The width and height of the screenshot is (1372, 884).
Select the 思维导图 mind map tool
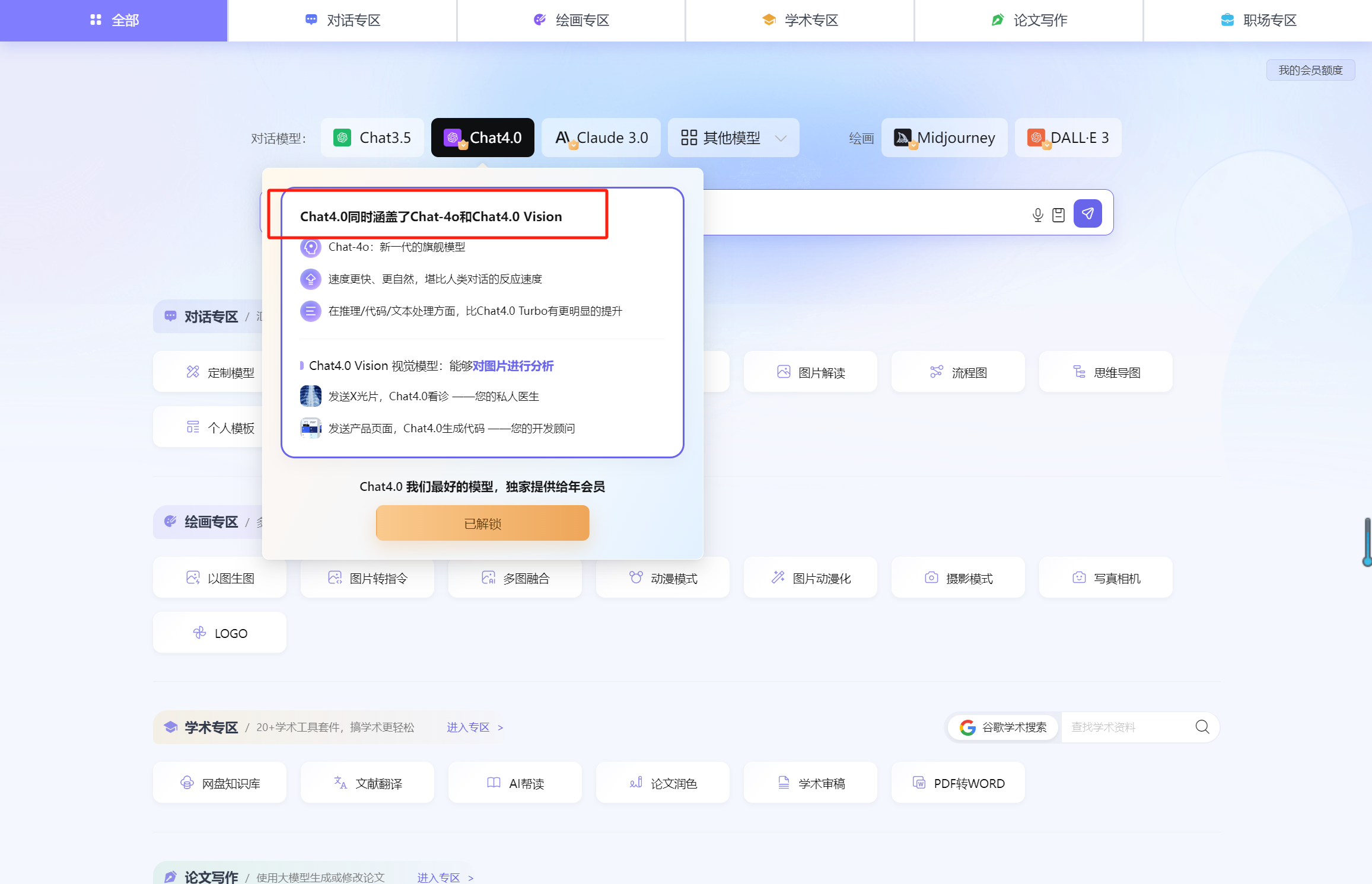pyautogui.click(x=1105, y=372)
